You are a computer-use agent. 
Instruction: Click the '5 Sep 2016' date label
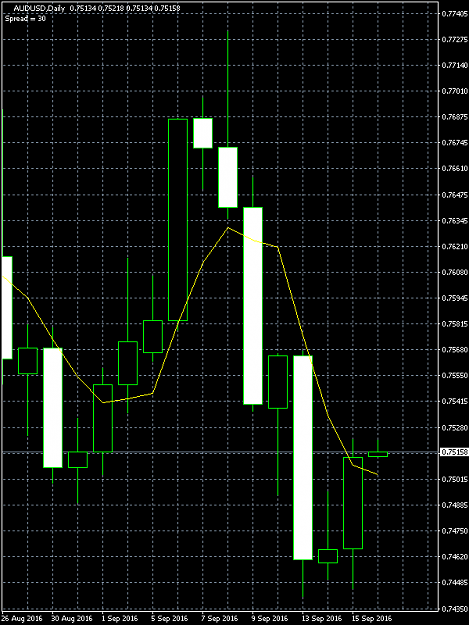(170, 619)
